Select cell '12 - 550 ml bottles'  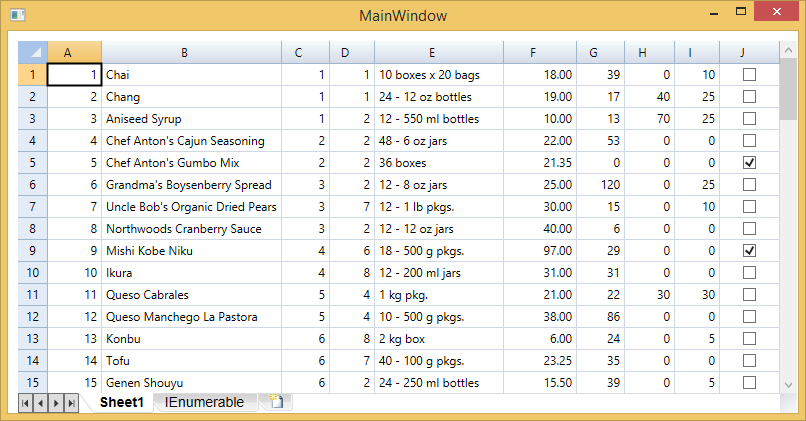[x=439, y=119]
